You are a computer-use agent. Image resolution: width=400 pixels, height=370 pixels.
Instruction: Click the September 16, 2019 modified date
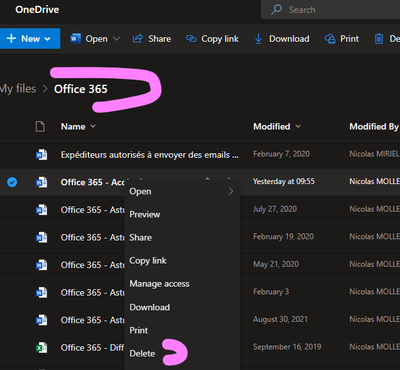tap(287, 347)
